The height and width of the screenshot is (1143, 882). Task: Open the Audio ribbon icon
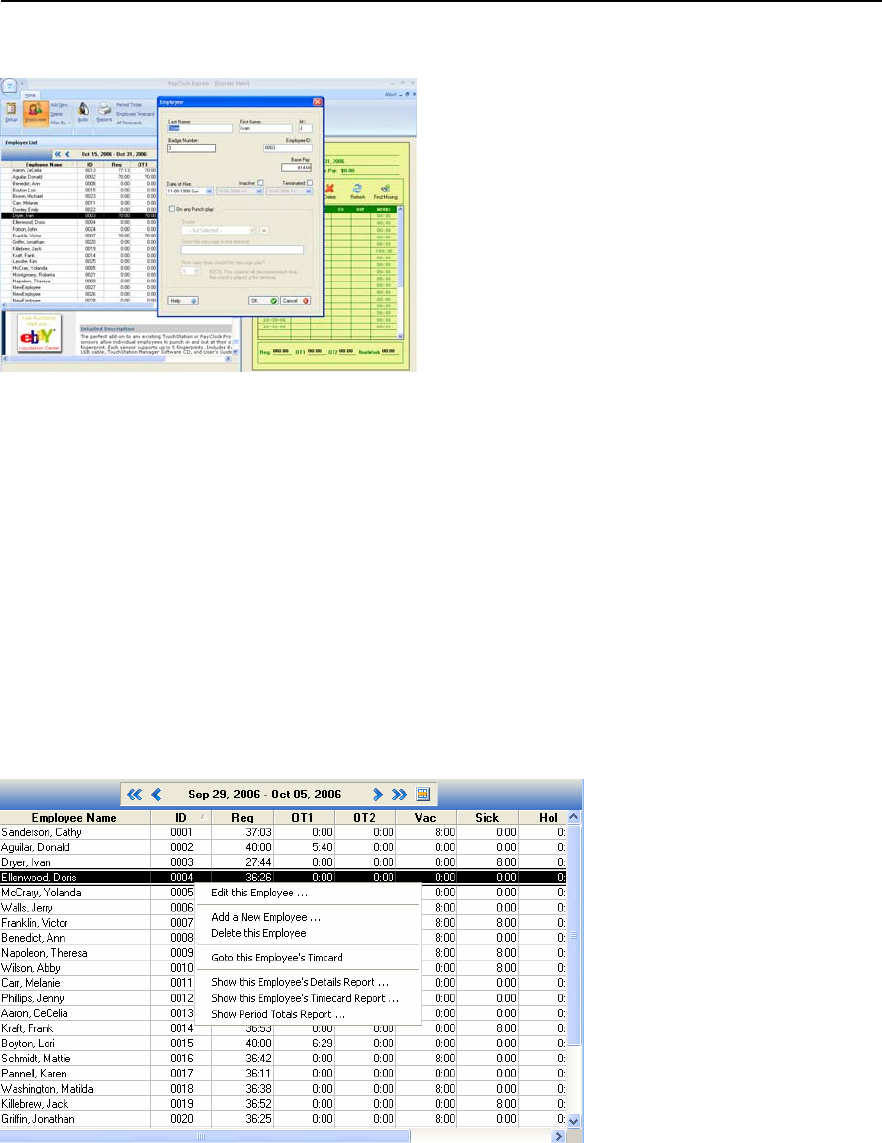[x=83, y=112]
